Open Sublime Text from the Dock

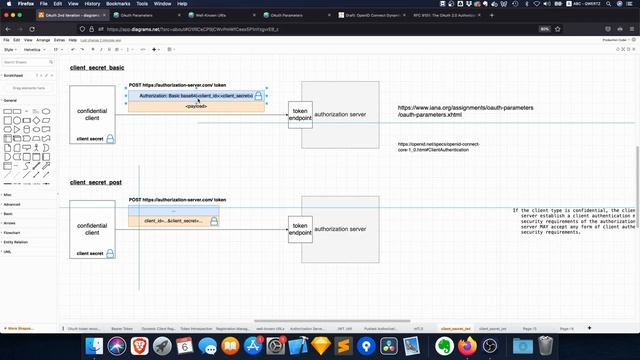pos(344,346)
